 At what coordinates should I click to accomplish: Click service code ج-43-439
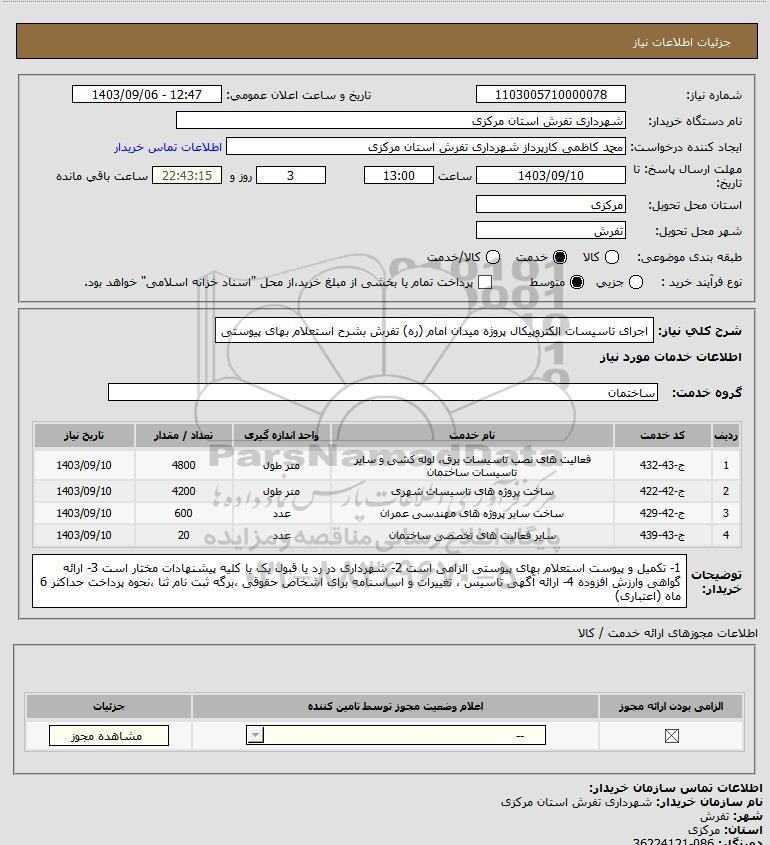662,536
